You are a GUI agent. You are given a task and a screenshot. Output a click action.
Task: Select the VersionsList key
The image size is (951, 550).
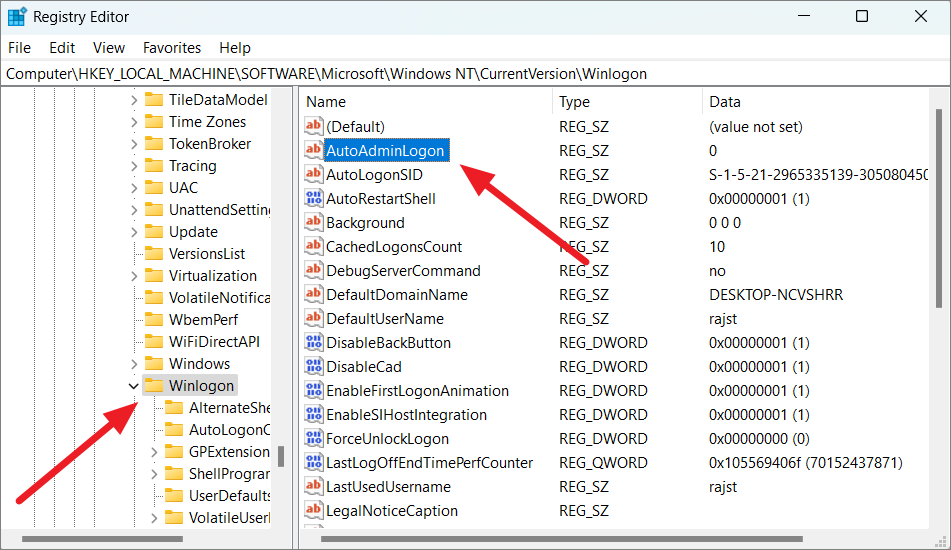pos(207,253)
